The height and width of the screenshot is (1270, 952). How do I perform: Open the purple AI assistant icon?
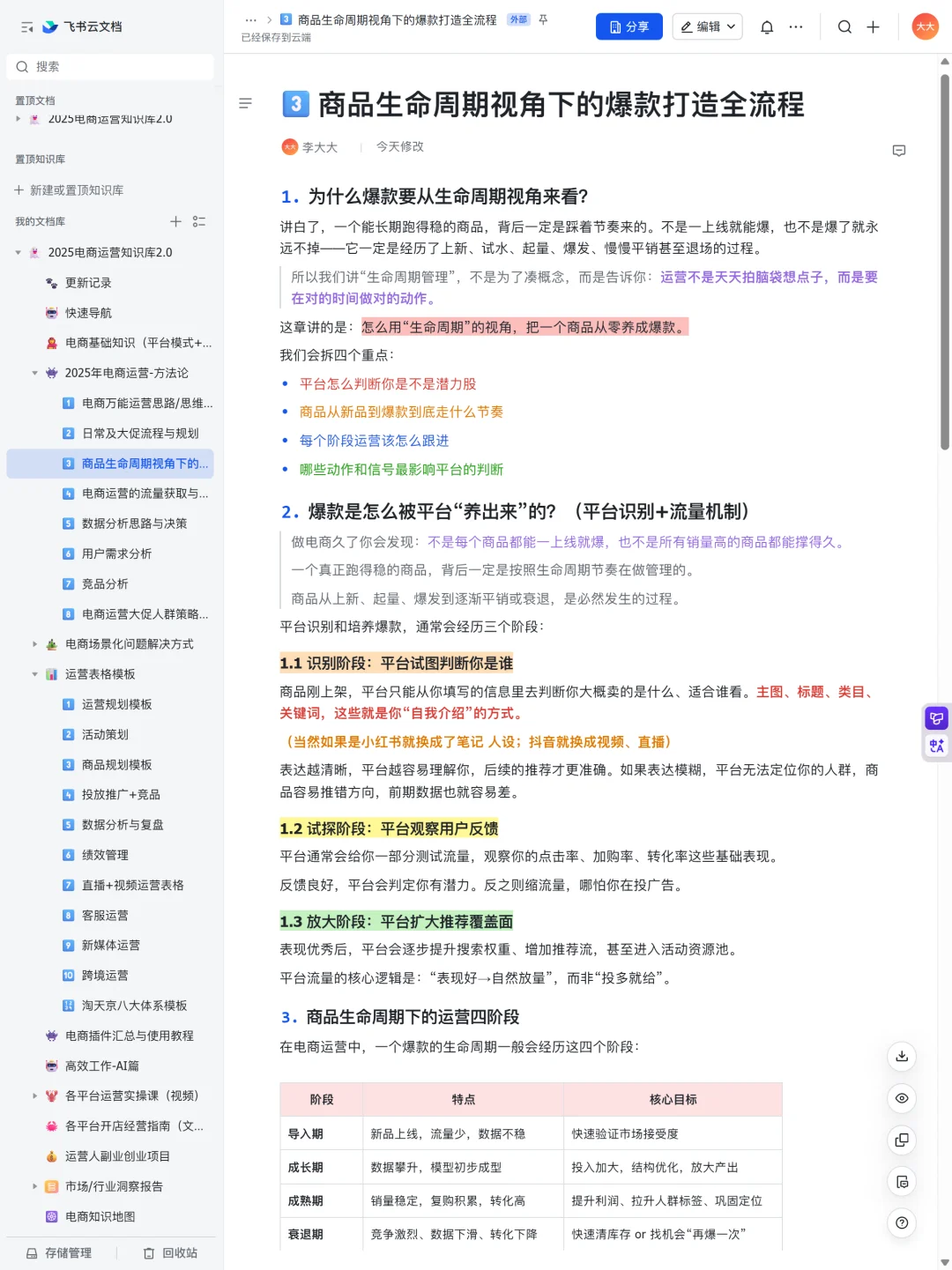click(x=936, y=718)
